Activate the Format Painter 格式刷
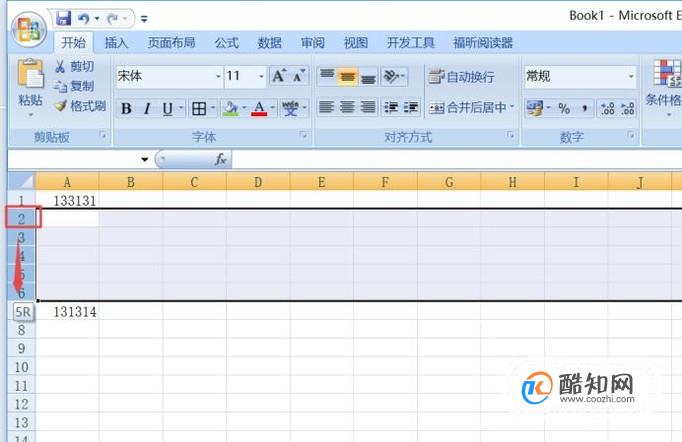Viewport: 682px width, 442px height. tap(80, 106)
